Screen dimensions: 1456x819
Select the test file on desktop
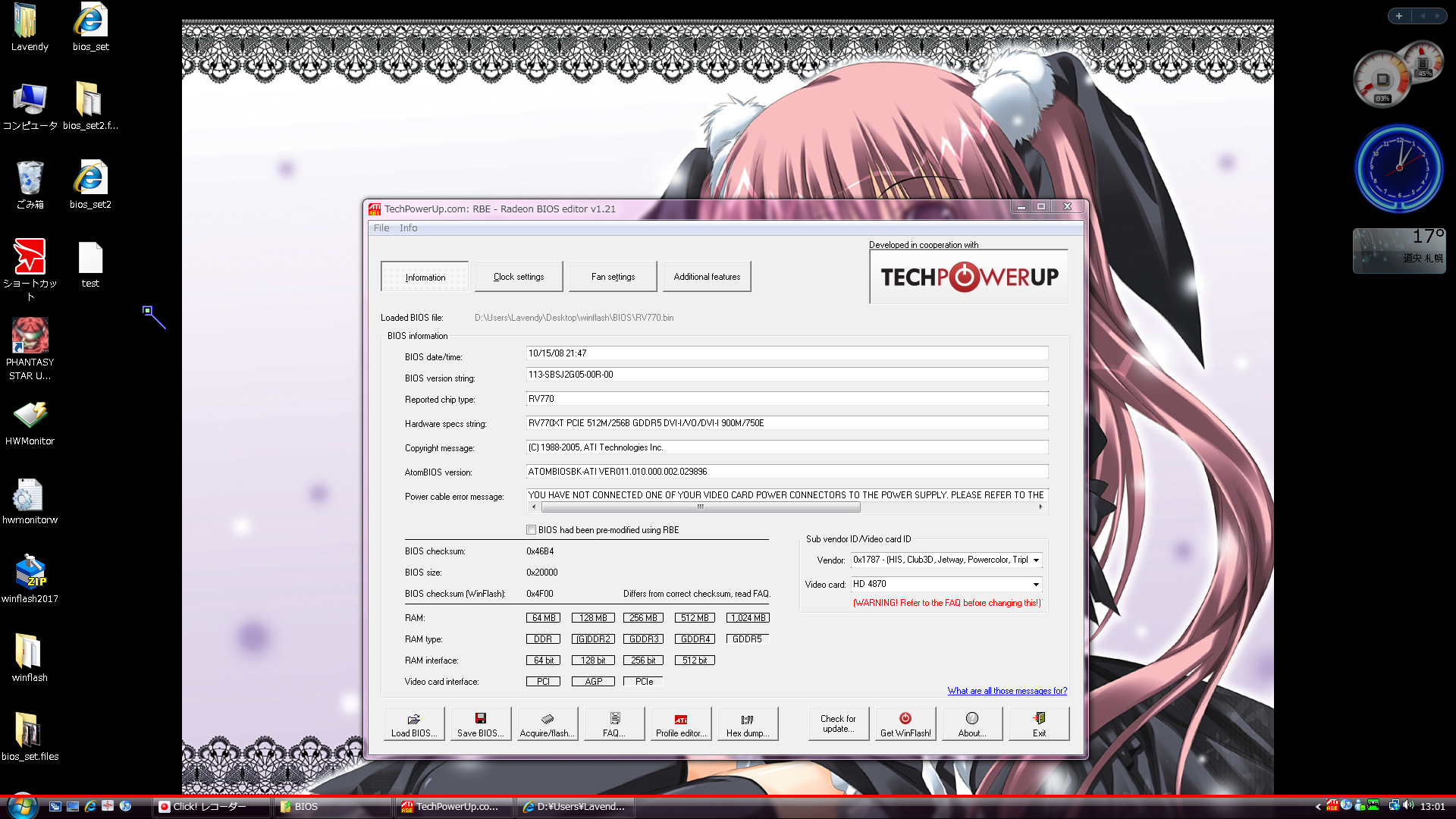click(90, 265)
